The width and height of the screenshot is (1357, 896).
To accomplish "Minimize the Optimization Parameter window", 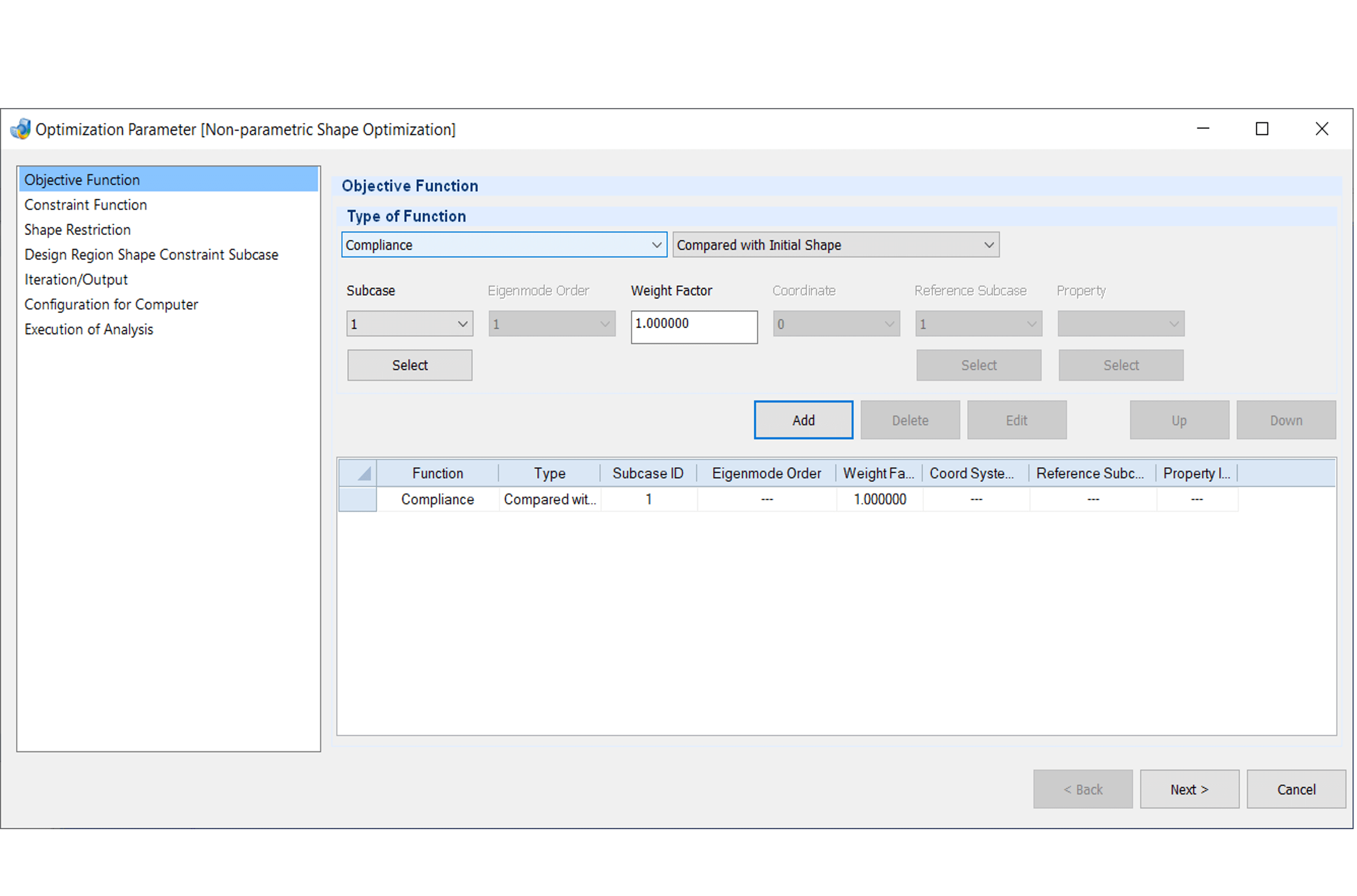I will pyautogui.click(x=1203, y=129).
